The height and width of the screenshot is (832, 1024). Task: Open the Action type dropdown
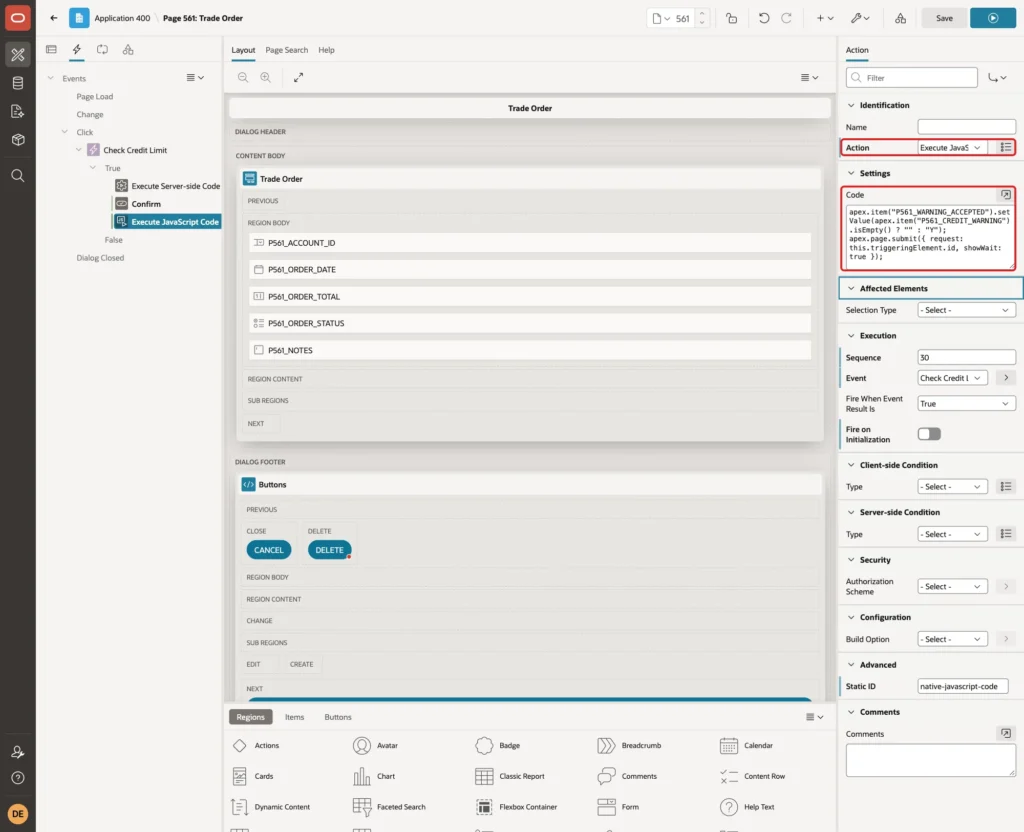(x=952, y=148)
